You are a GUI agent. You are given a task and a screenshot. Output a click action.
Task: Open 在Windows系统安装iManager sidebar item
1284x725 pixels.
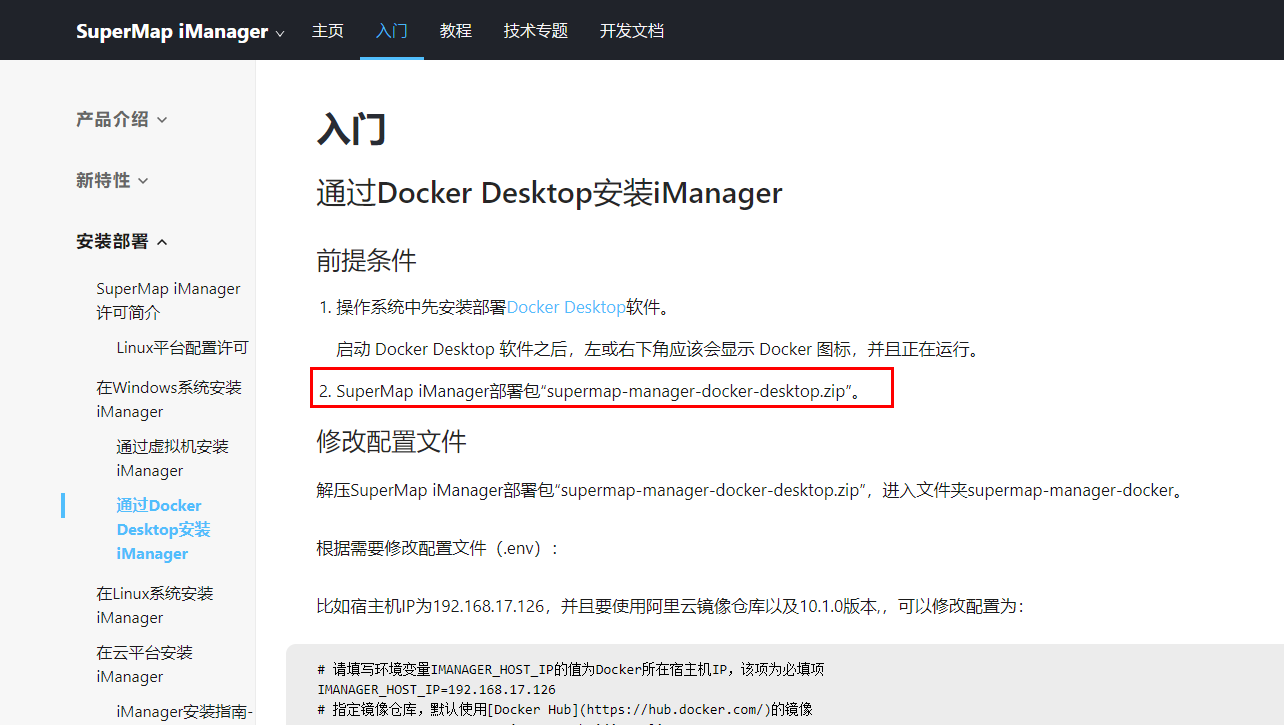[x=169, y=399]
